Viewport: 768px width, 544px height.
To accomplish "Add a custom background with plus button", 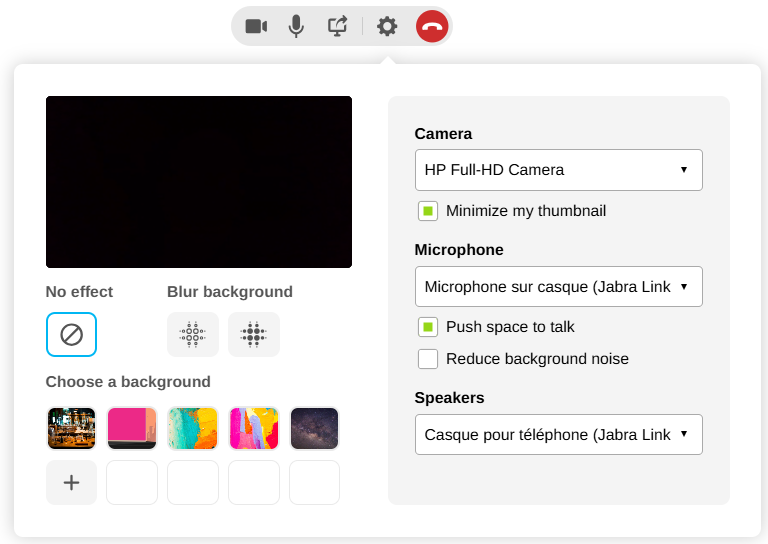I will point(71,483).
